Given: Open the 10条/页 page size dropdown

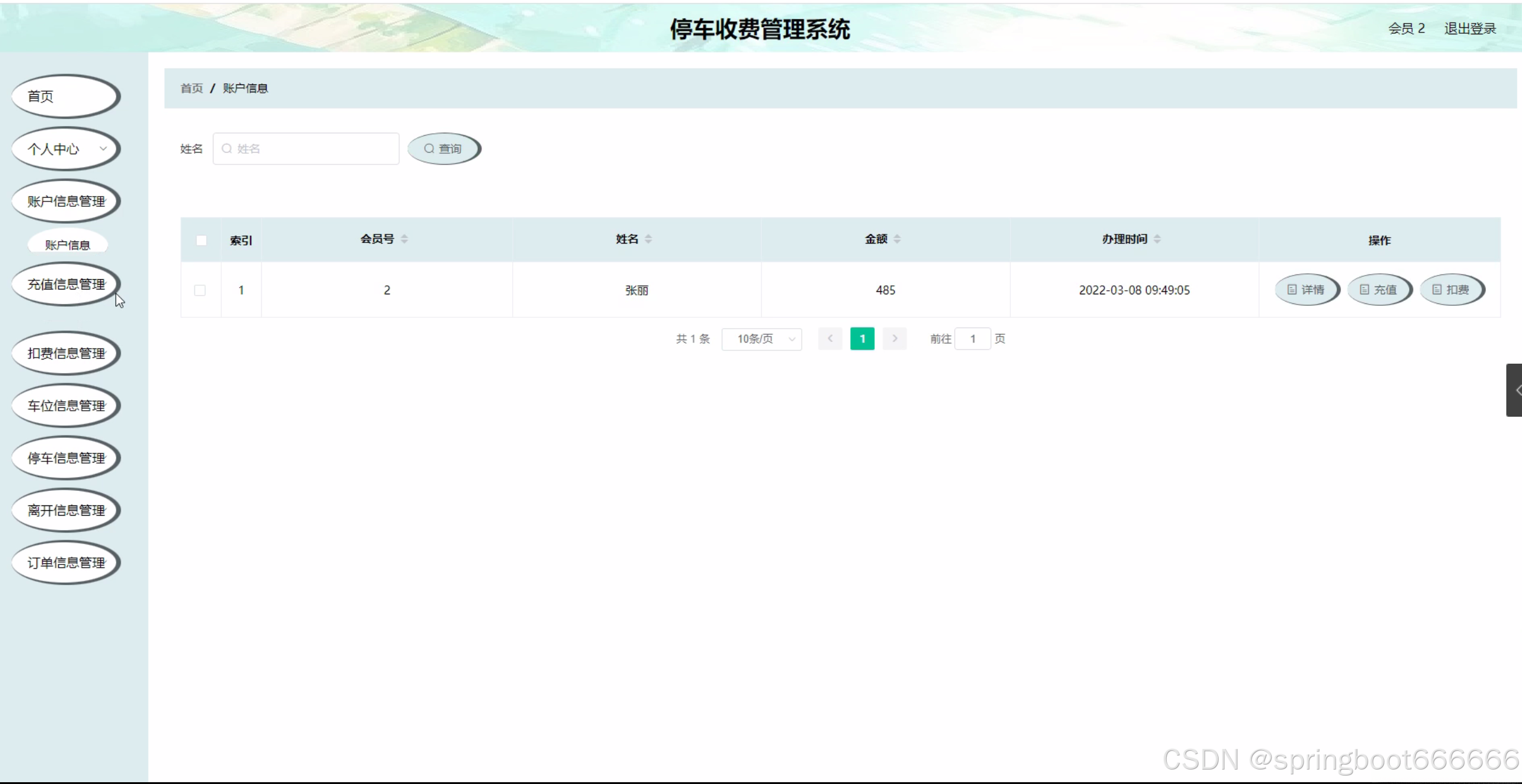Looking at the screenshot, I should [x=761, y=339].
